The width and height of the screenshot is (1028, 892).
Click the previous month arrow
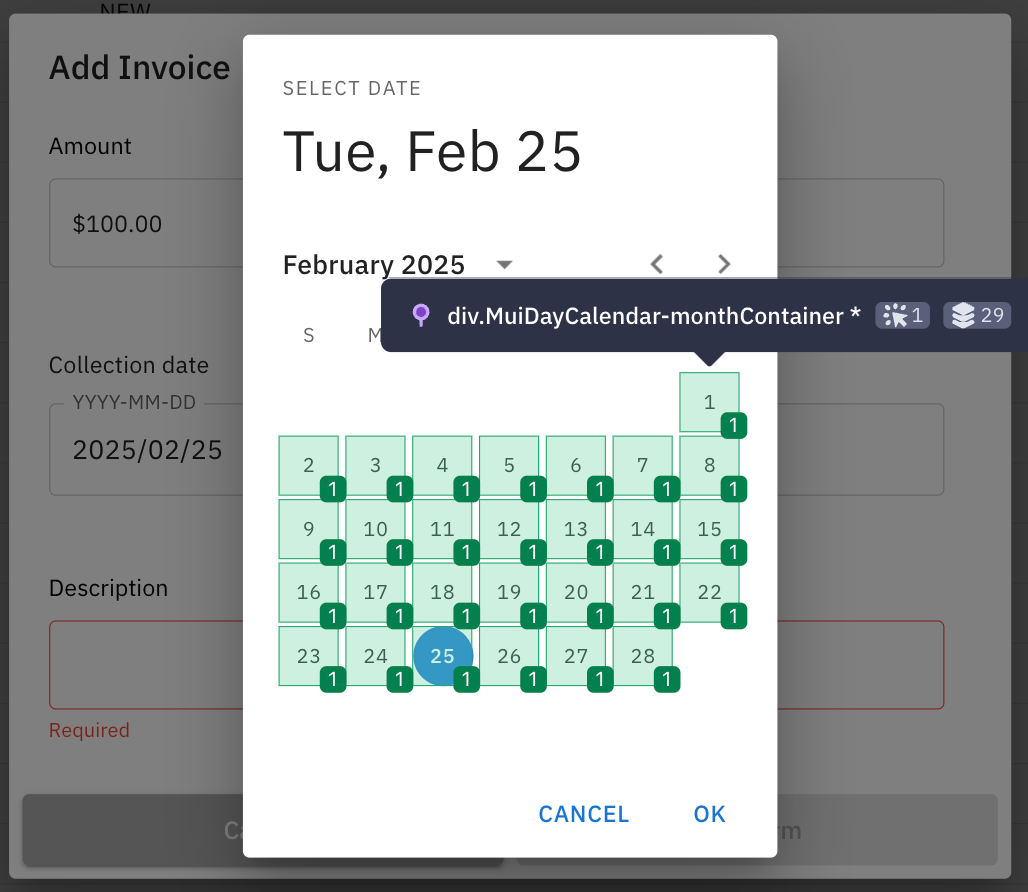pyautogui.click(x=657, y=264)
